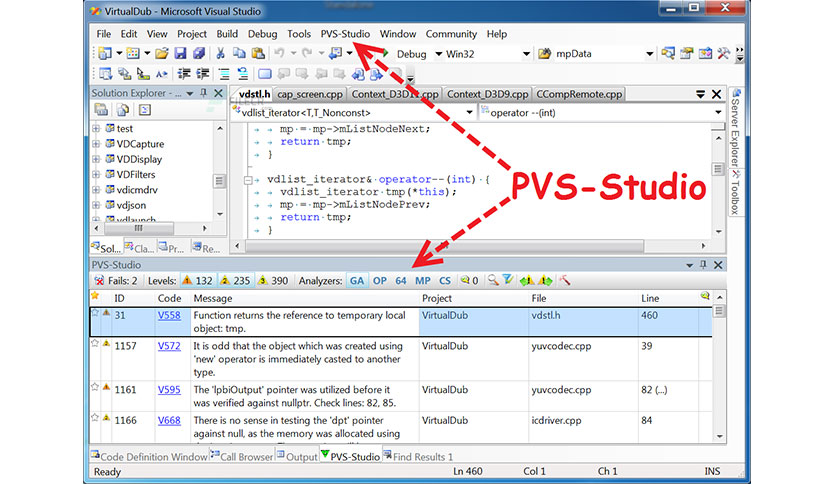Click the PVS-Studio hammer settings icon

[564, 280]
